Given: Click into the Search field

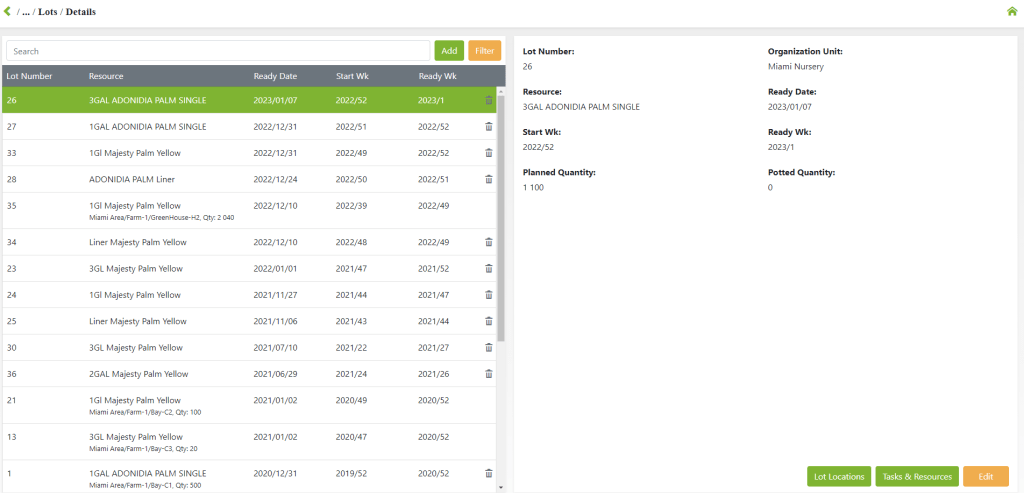Looking at the screenshot, I should coord(218,50).
